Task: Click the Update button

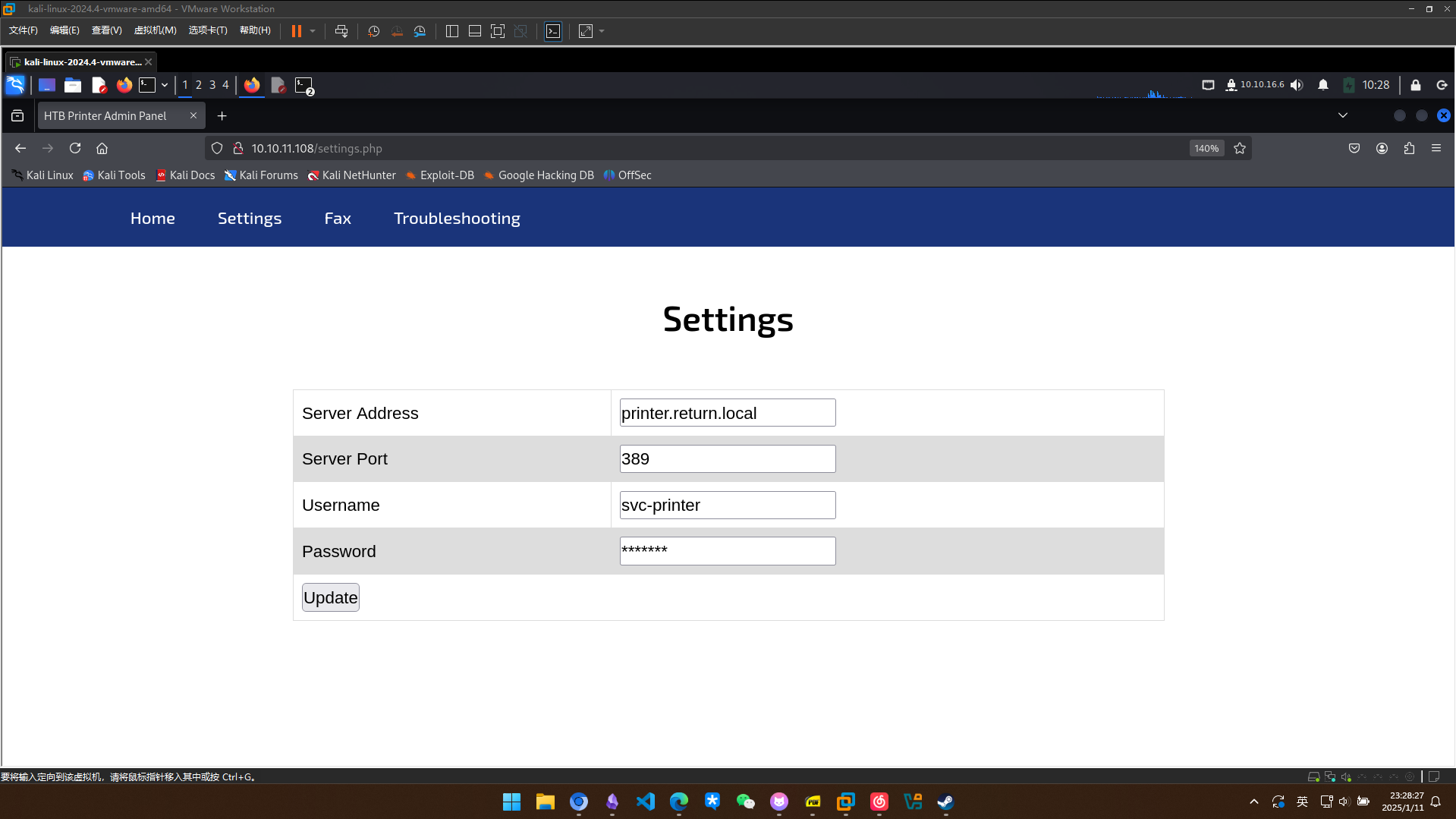Action: coord(330,597)
